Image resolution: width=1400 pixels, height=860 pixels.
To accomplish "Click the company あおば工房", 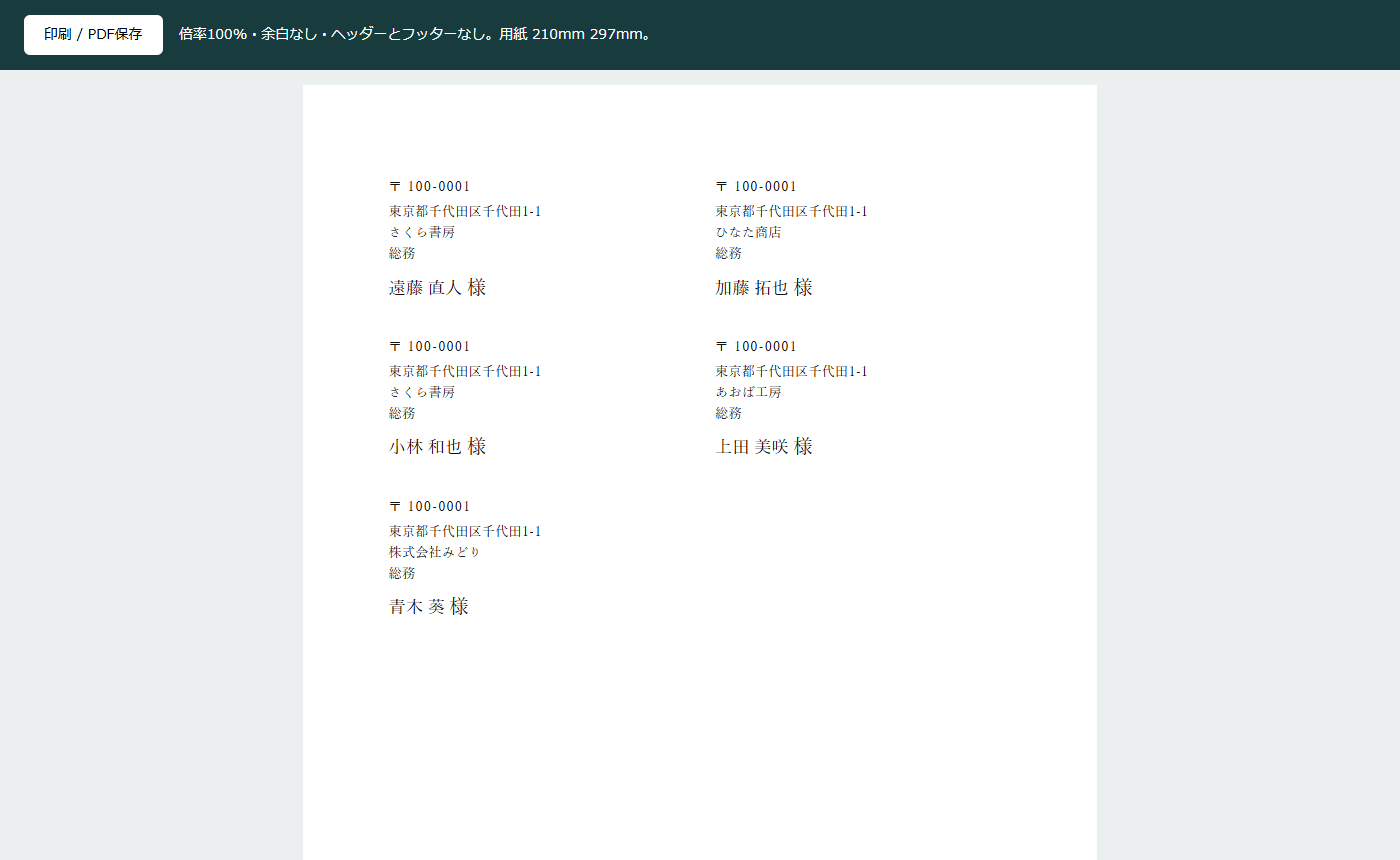I will [x=749, y=392].
